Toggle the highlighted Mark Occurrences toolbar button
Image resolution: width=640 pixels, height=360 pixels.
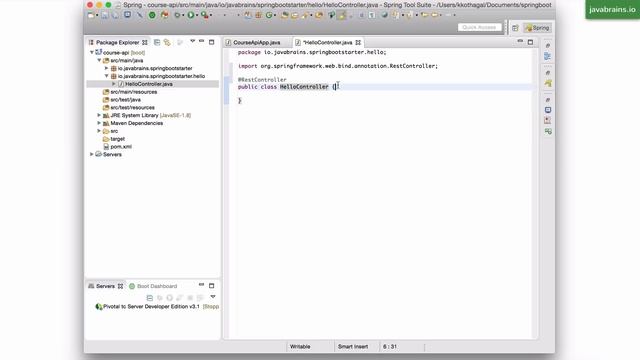(342, 15)
